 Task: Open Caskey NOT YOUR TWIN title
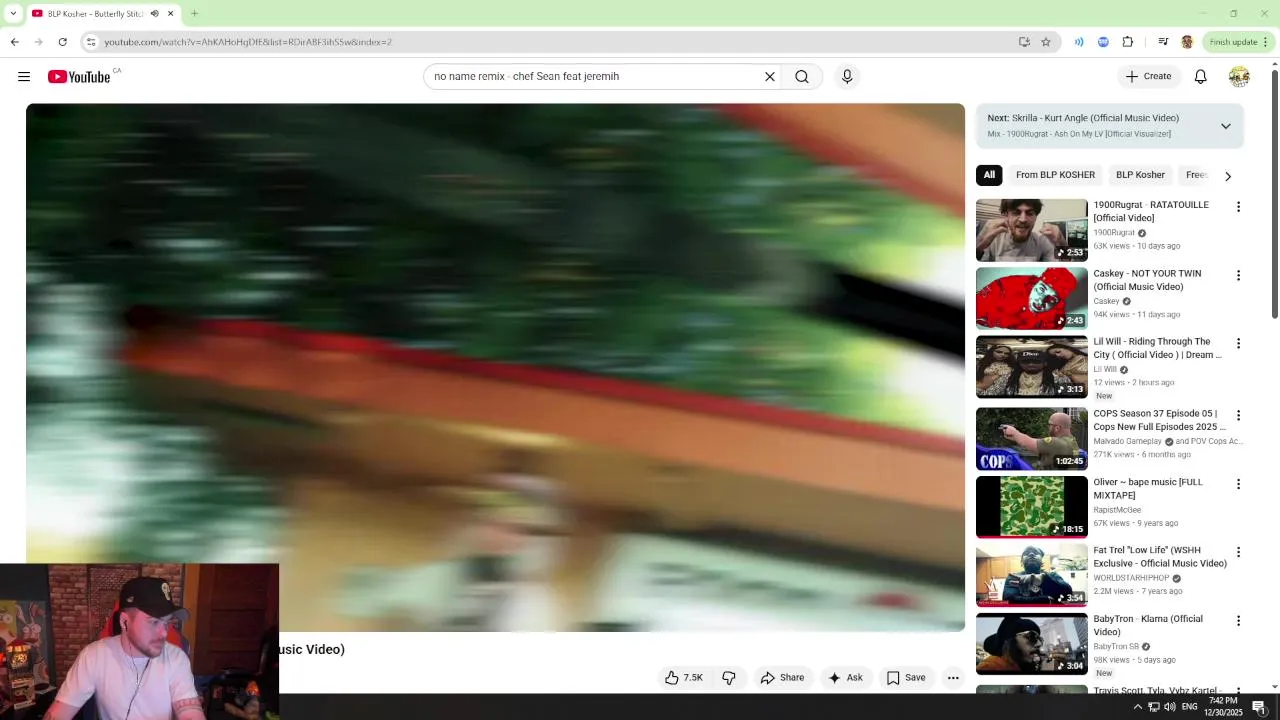coord(1147,280)
